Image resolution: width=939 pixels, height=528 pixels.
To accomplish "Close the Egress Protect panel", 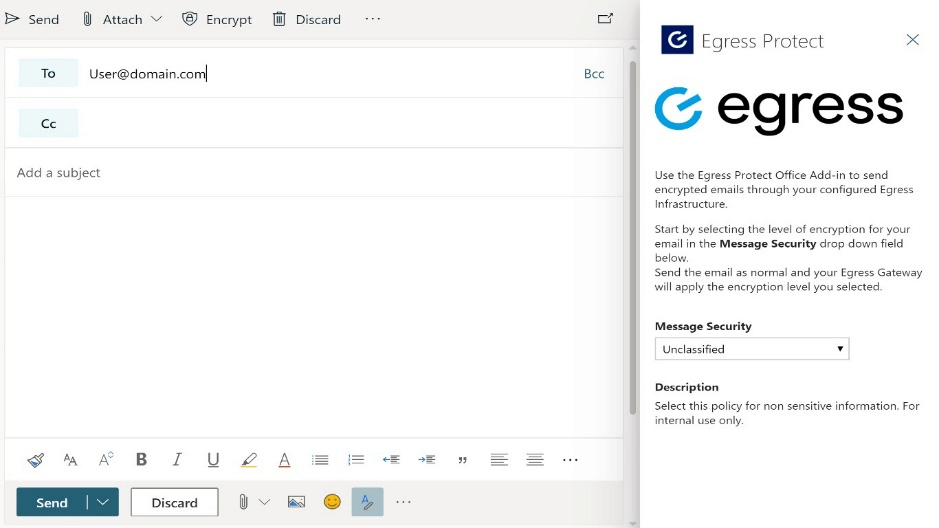I will (x=913, y=40).
